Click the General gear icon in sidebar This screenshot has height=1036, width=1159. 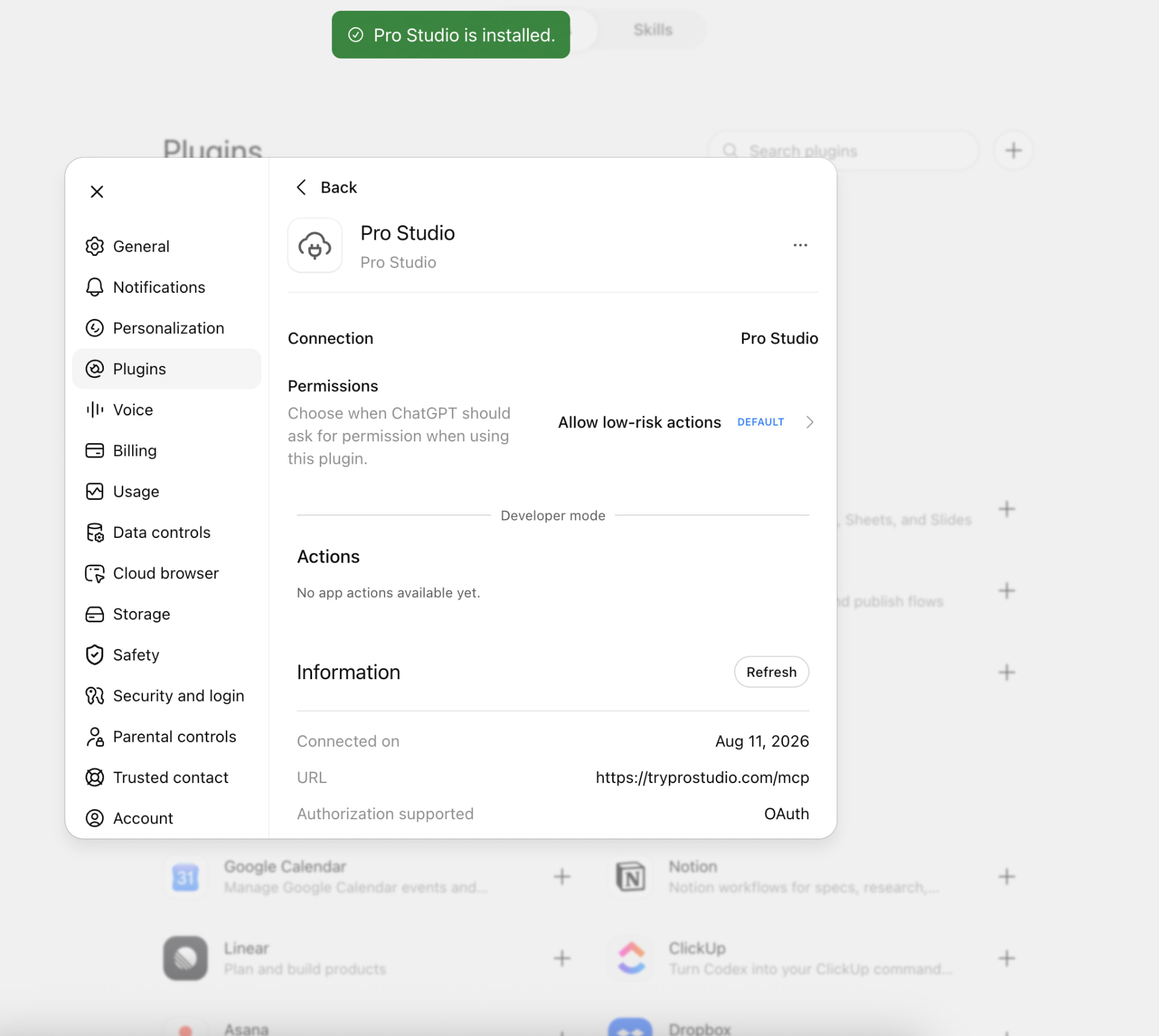click(x=95, y=246)
